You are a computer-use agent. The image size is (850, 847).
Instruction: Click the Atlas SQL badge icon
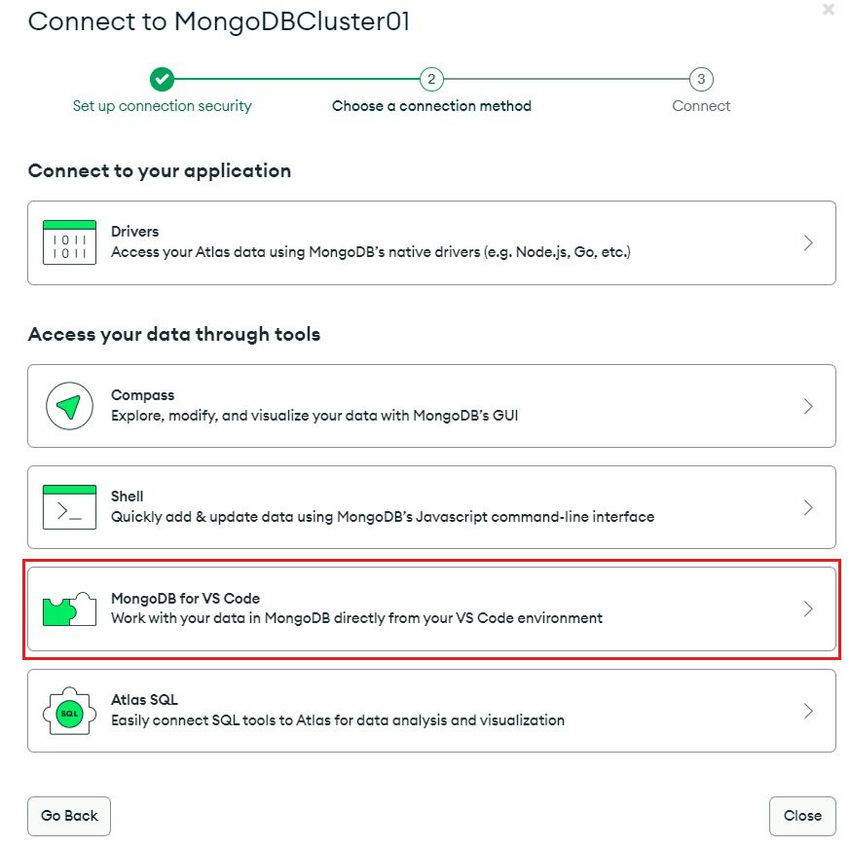[x=69, y=711]
